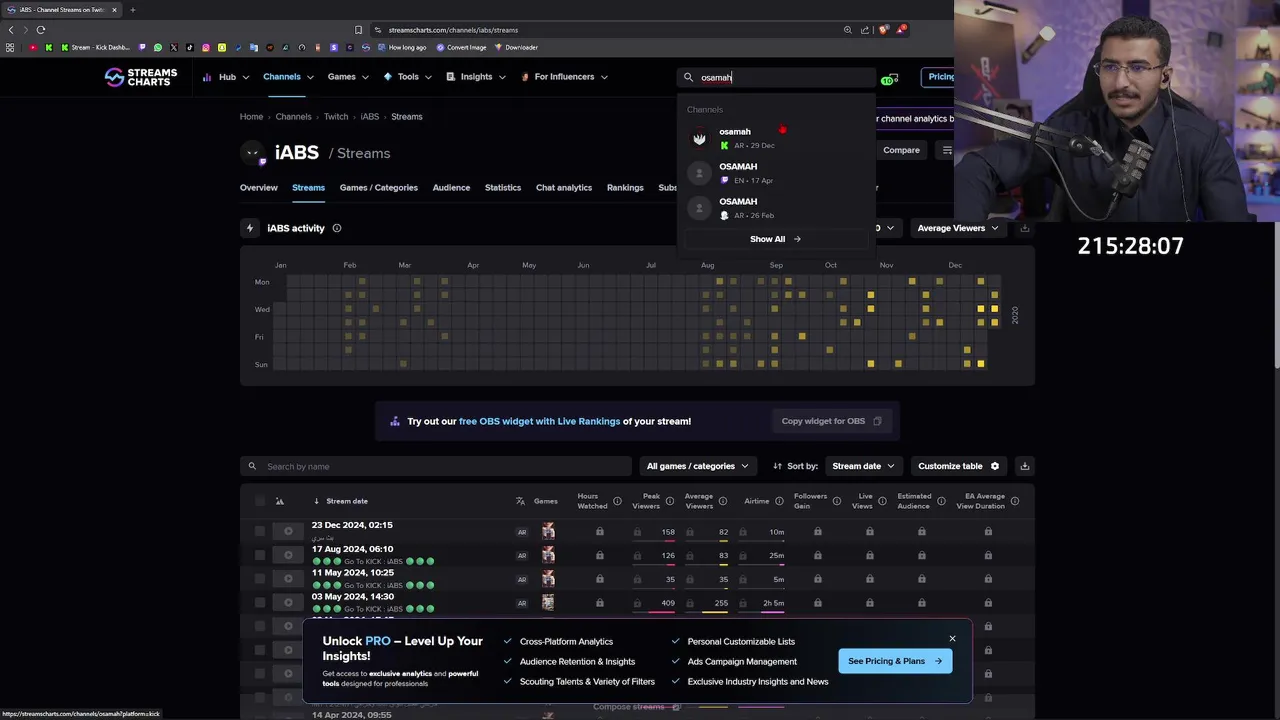Close the Unlock PRO banner
1280x720 pixels.
pyautogui.click(x=952, y=638)
